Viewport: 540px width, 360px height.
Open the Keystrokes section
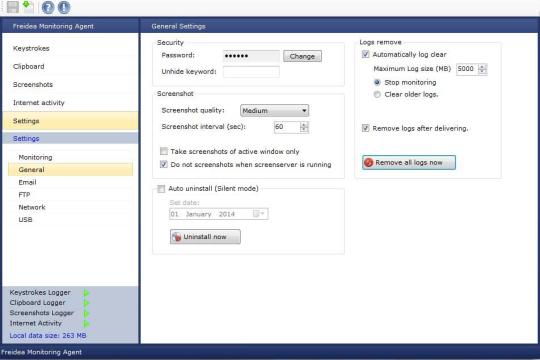[x=70, y=48]
